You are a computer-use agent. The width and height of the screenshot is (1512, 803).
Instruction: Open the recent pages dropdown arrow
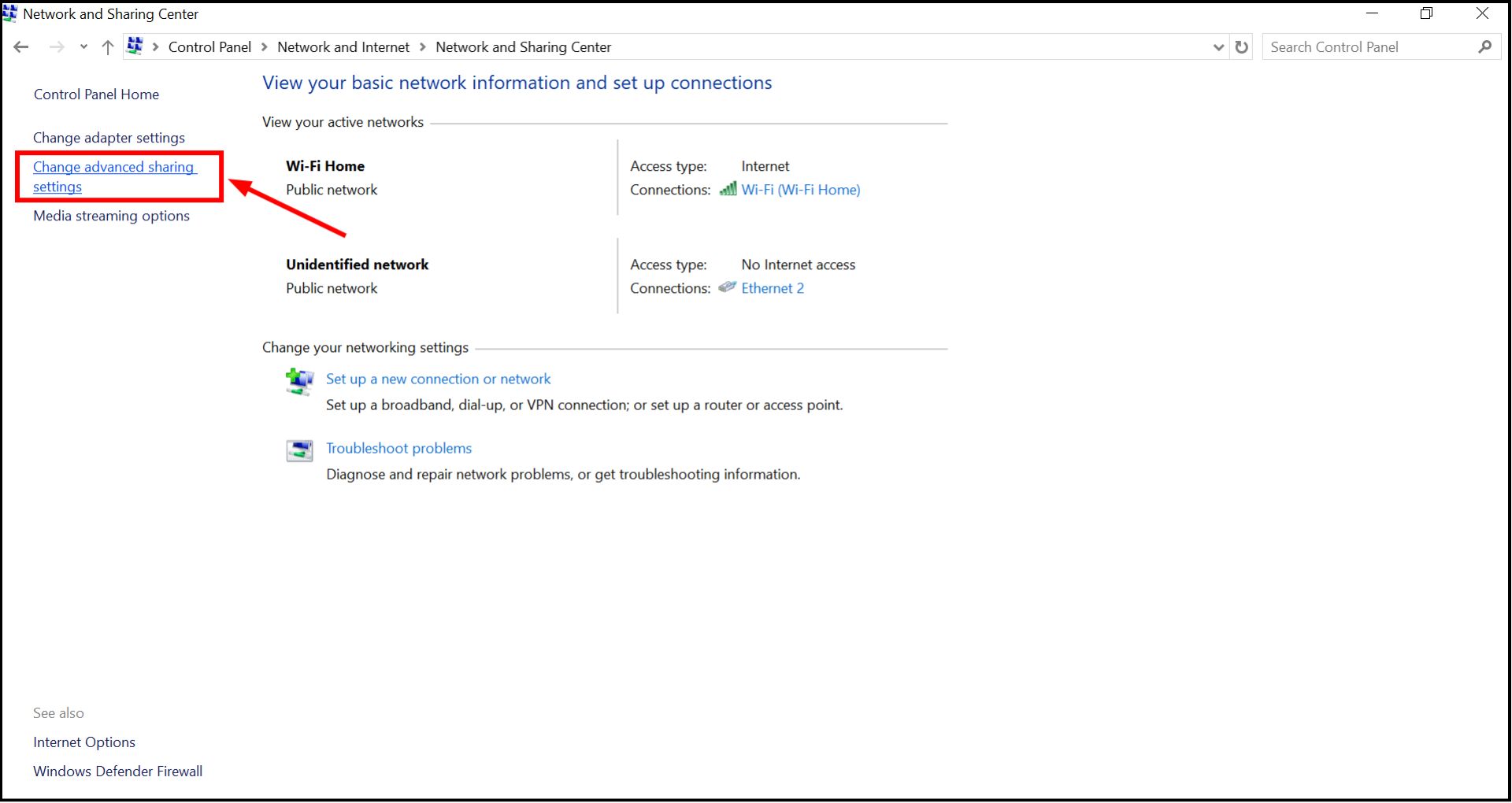[83, 46]
